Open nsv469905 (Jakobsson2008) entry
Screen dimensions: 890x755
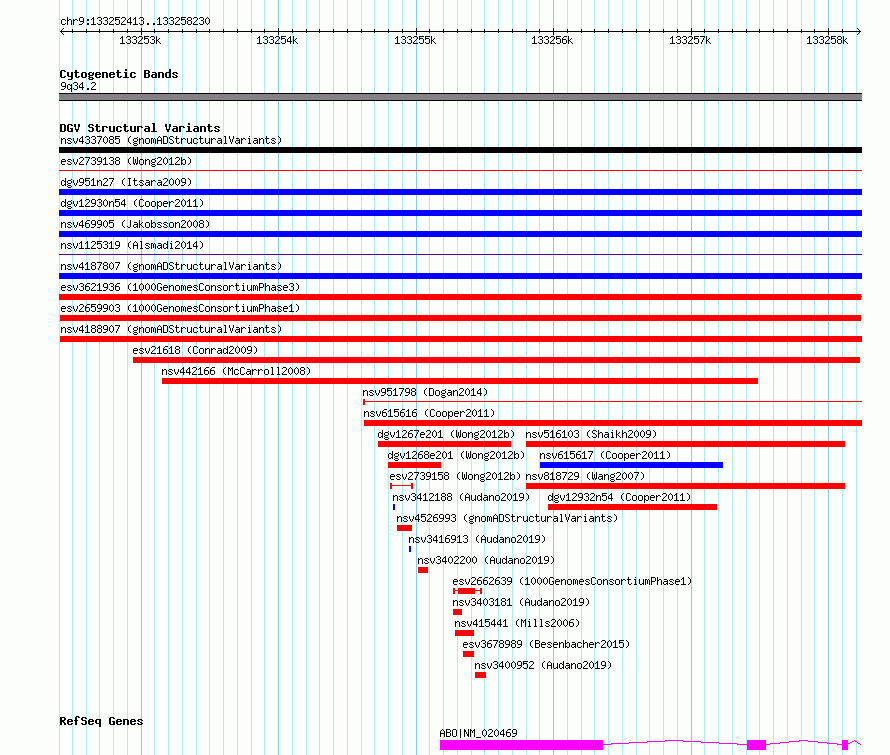(135, 224)
